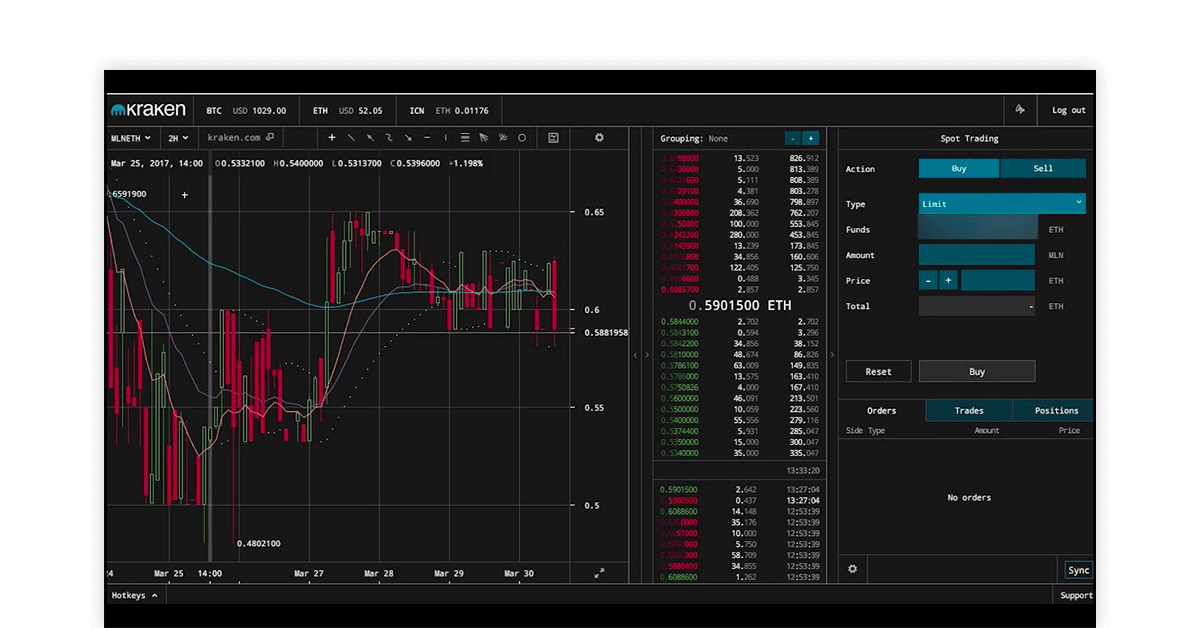Set order action to Buy

pyautogui.click(x=958, y=169)
